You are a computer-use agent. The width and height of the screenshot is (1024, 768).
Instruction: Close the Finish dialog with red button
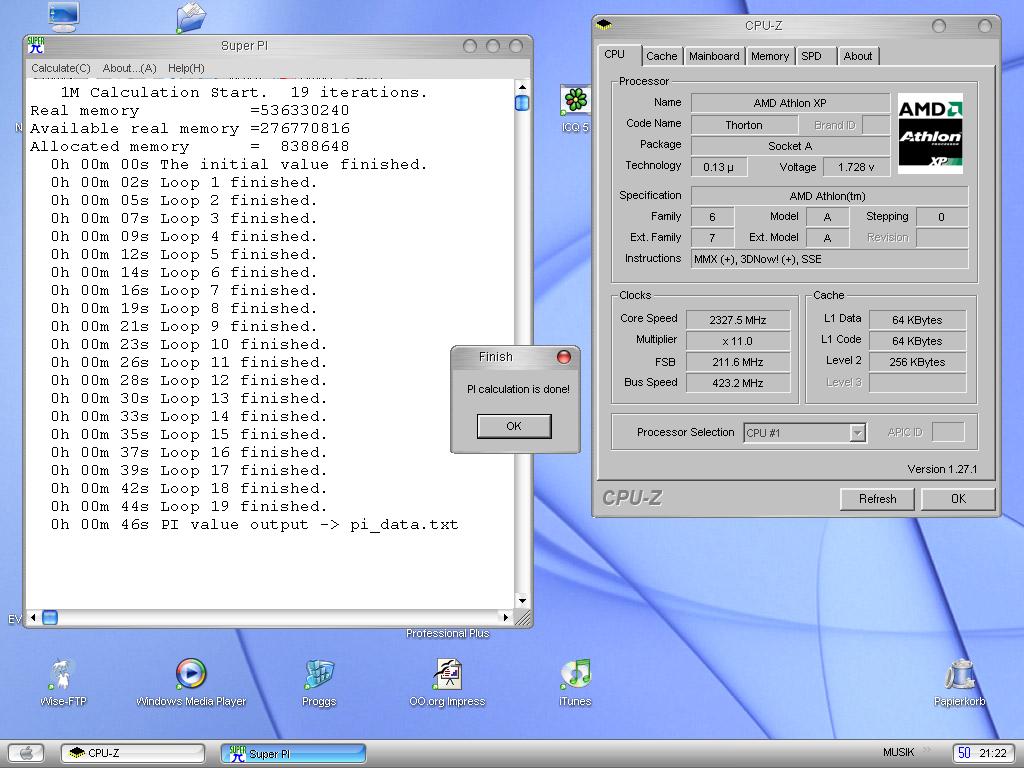[x=564, y=357]
